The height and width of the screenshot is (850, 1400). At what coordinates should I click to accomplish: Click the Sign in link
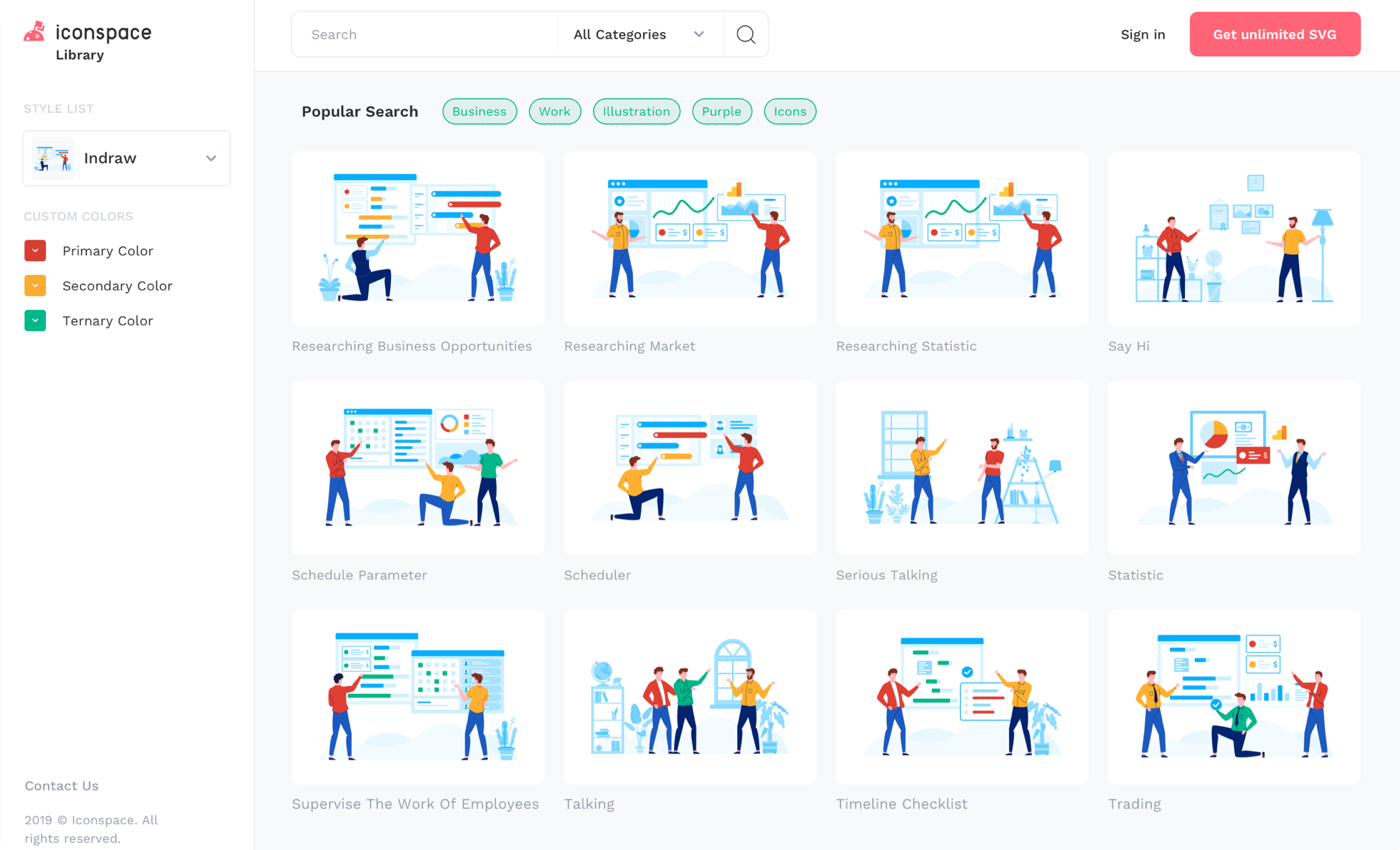[1142, 35]
